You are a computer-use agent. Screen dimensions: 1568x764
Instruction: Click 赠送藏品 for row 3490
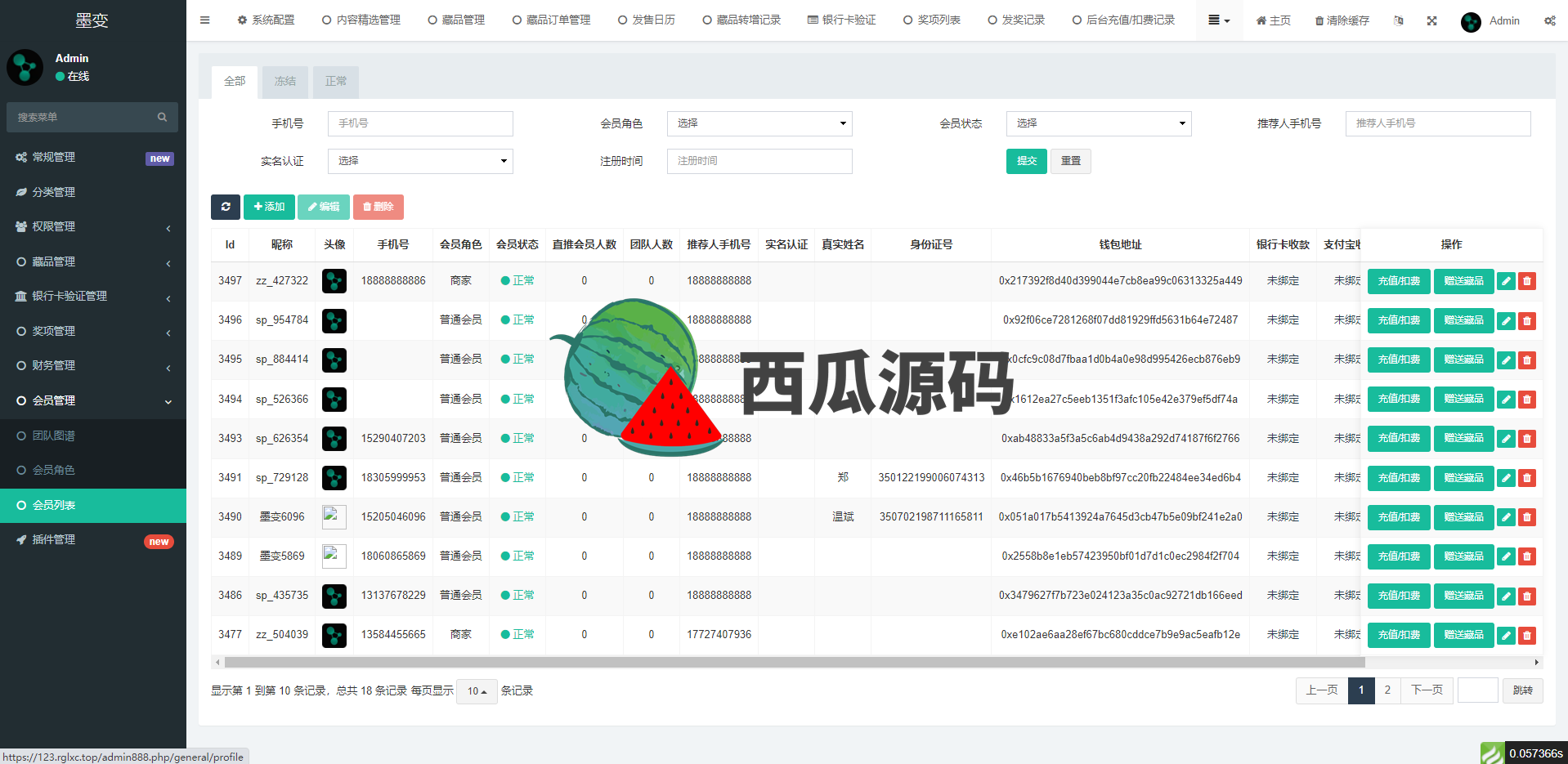coord(1463,517)
